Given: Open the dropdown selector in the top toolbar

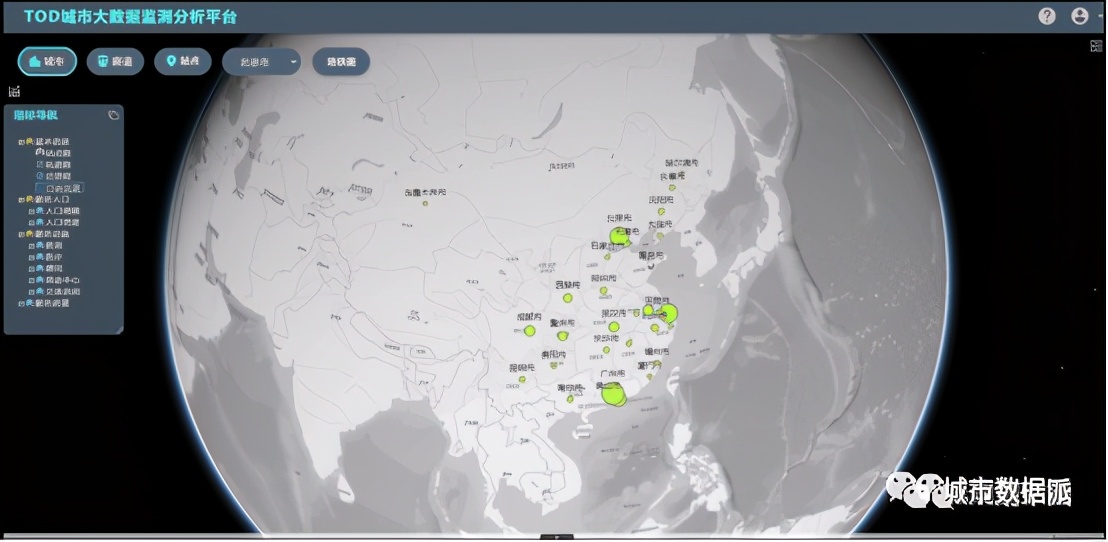Looking at the screenshot, I should point(261,61).
